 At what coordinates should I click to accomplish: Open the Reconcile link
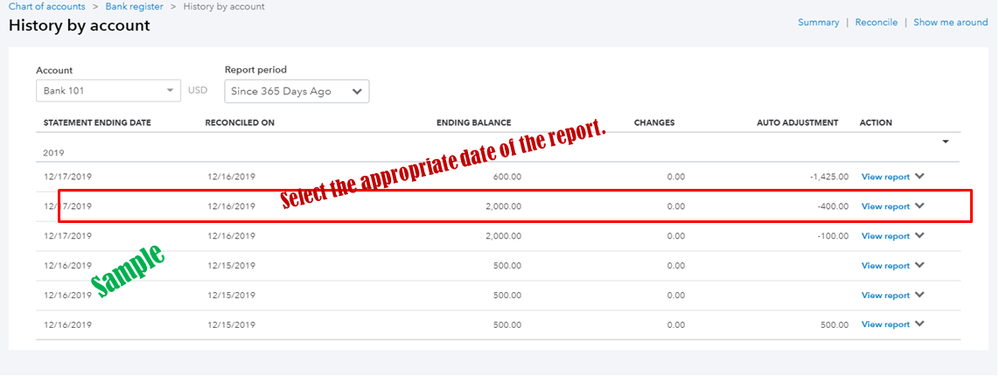coord(876,22)
